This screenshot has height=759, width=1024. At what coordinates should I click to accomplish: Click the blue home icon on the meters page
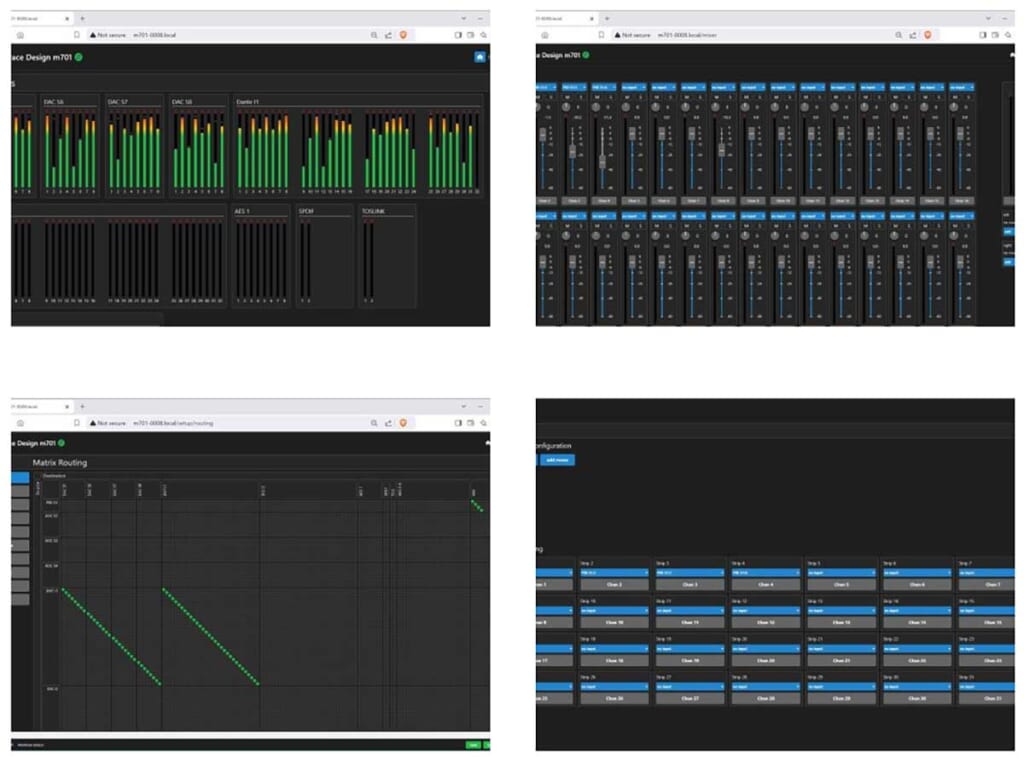click(x=480, y=57)
